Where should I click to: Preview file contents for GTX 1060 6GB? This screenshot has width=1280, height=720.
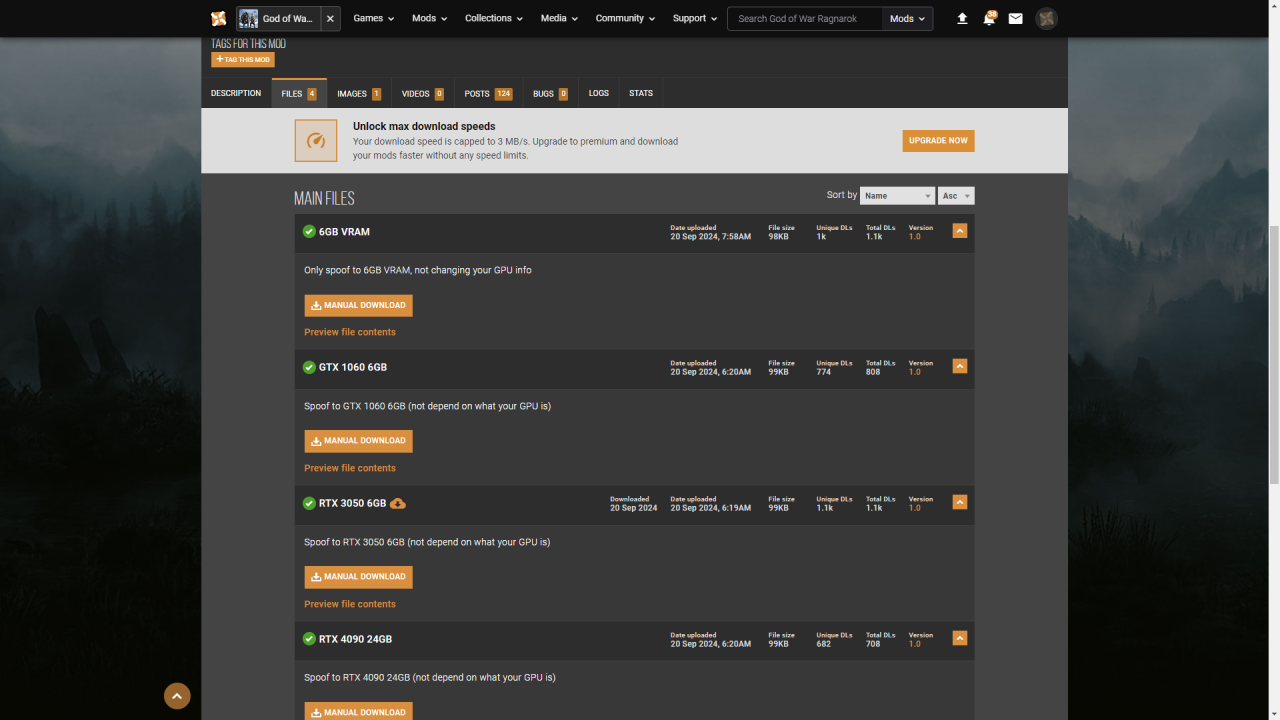coord(350,468)
